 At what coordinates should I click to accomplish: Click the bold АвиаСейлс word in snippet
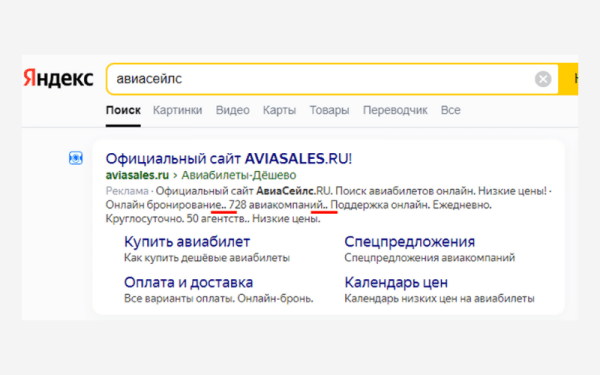pos(285,191)
